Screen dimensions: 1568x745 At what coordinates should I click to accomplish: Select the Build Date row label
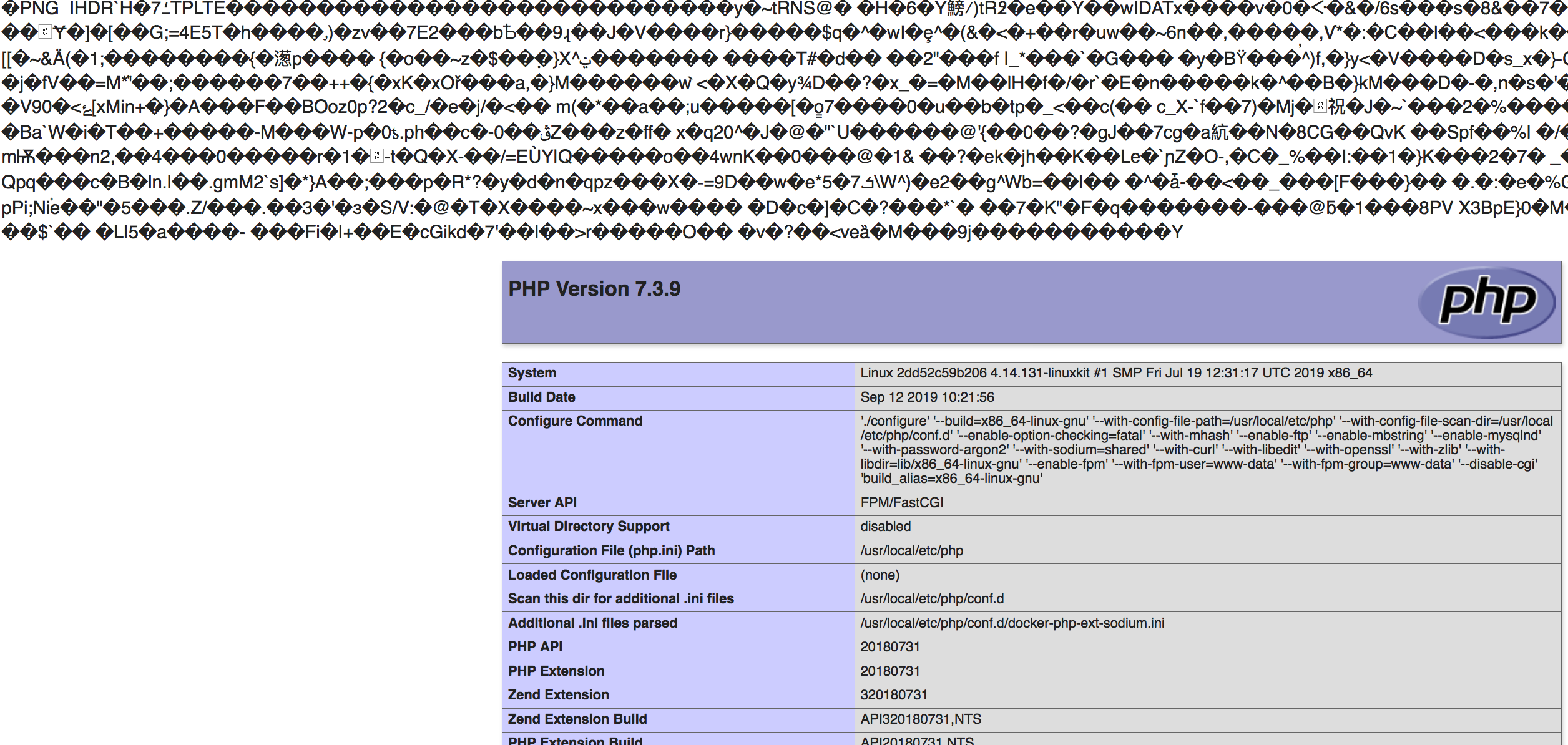(541, 397)
